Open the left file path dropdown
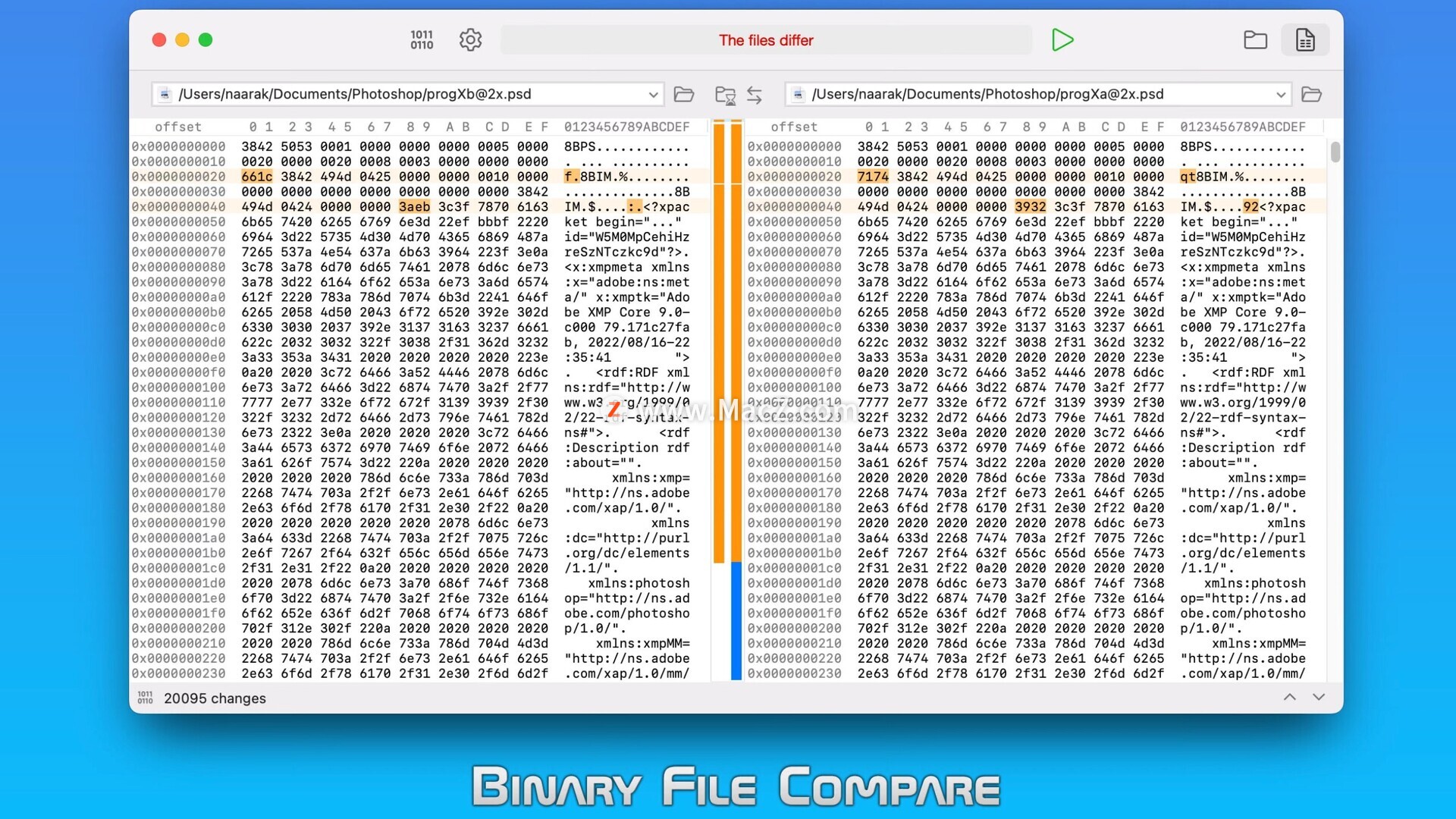This screenshot has width=1456, height=819. [x=653, y=95]
